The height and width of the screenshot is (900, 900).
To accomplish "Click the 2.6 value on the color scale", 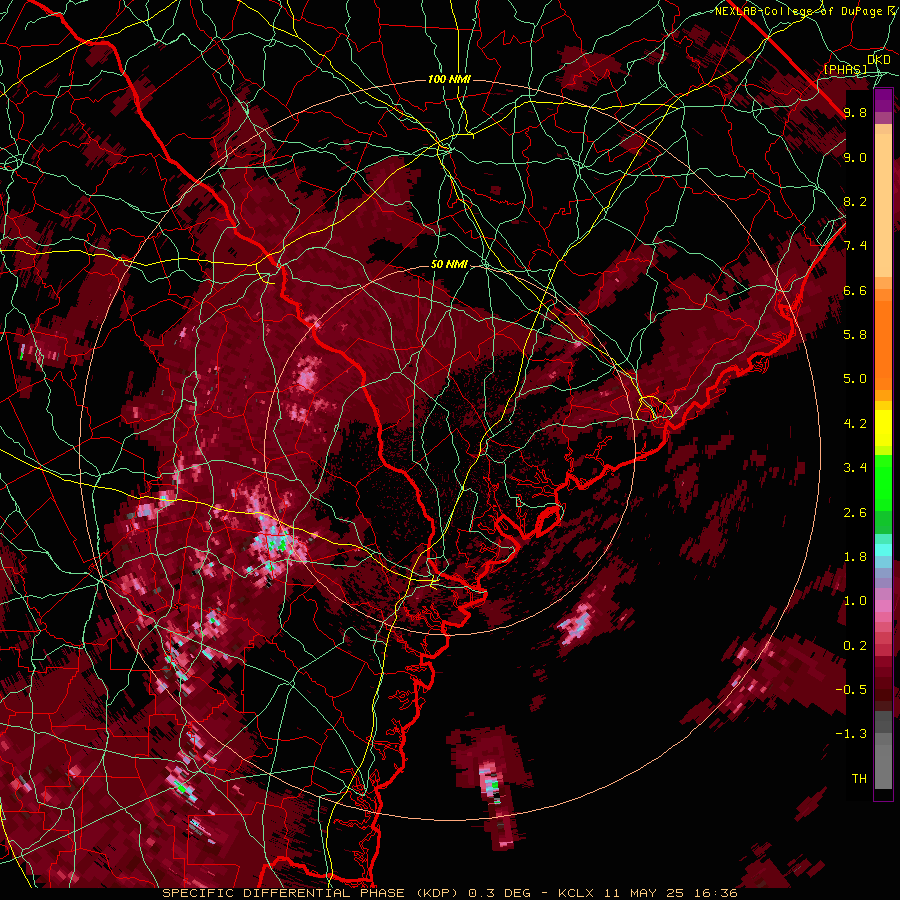I will [855, 513].
